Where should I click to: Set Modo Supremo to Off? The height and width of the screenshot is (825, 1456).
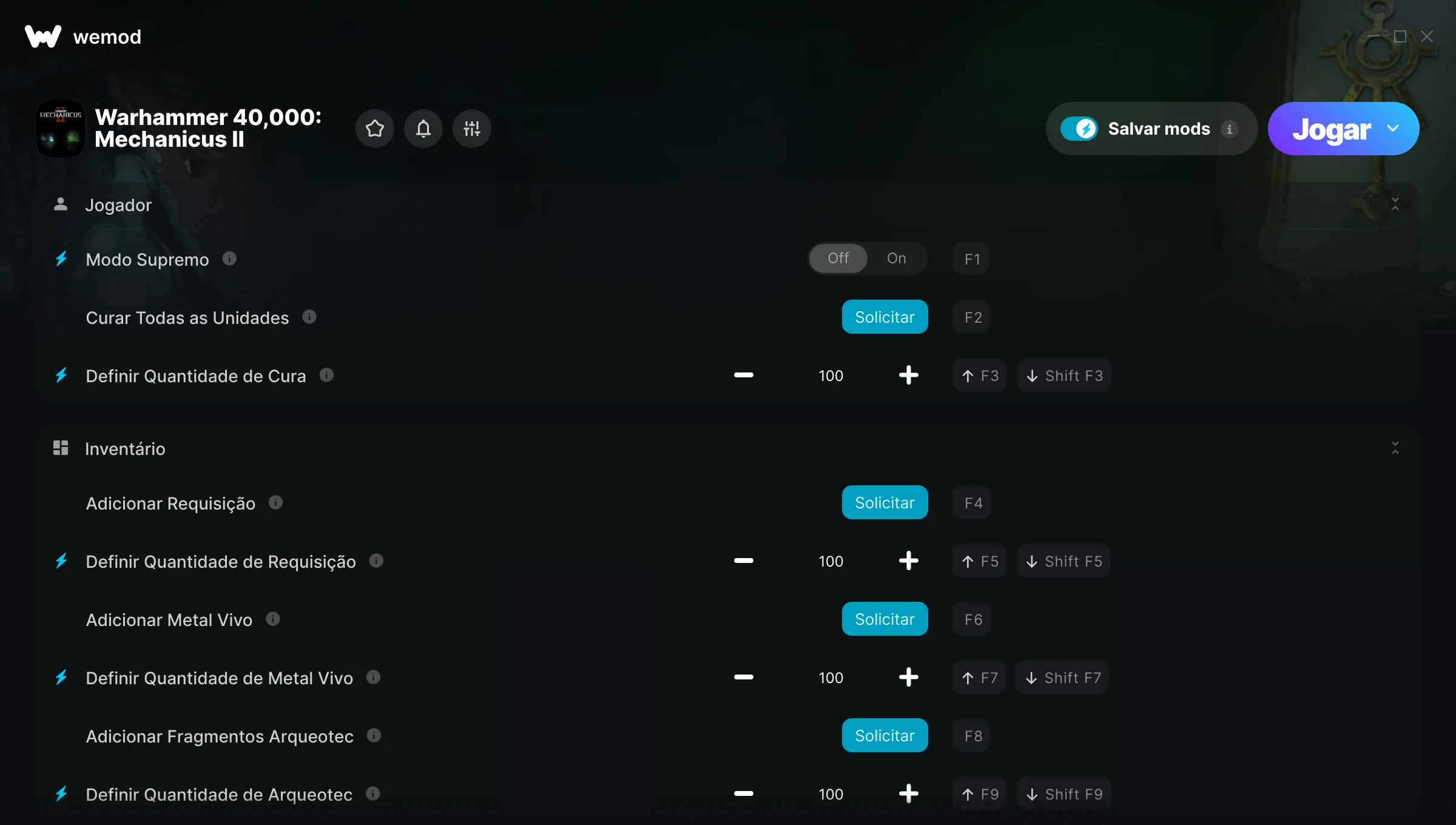click(x=838, y=258)
